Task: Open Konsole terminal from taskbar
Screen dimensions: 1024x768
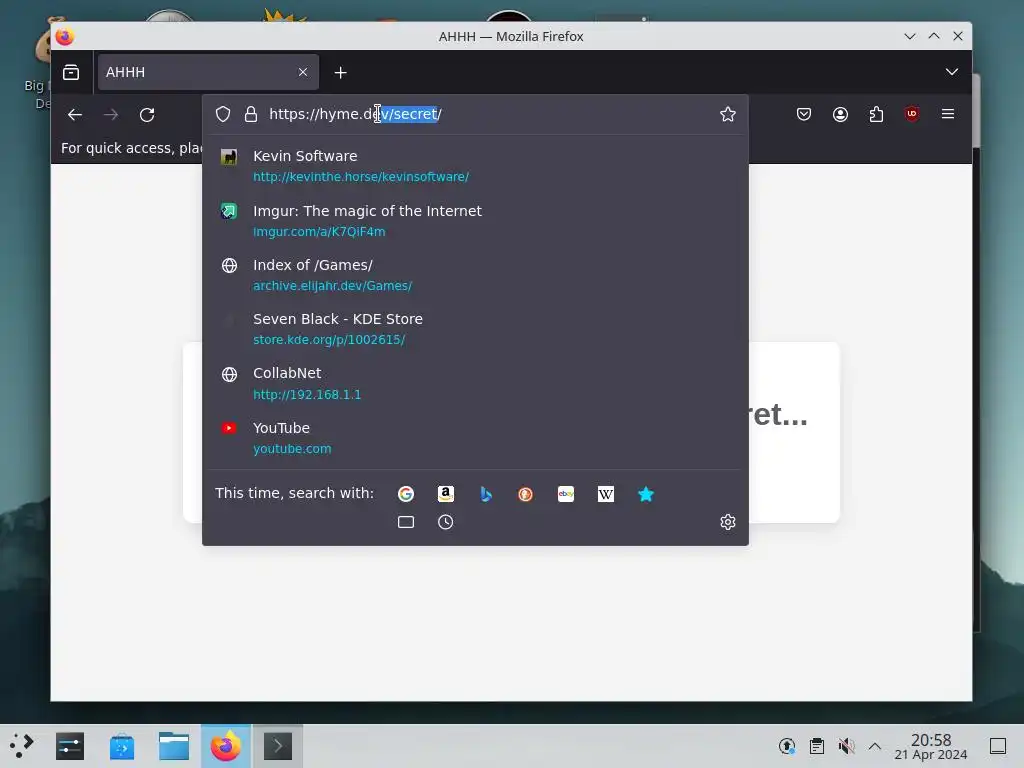Action: (x=278, y=746)
